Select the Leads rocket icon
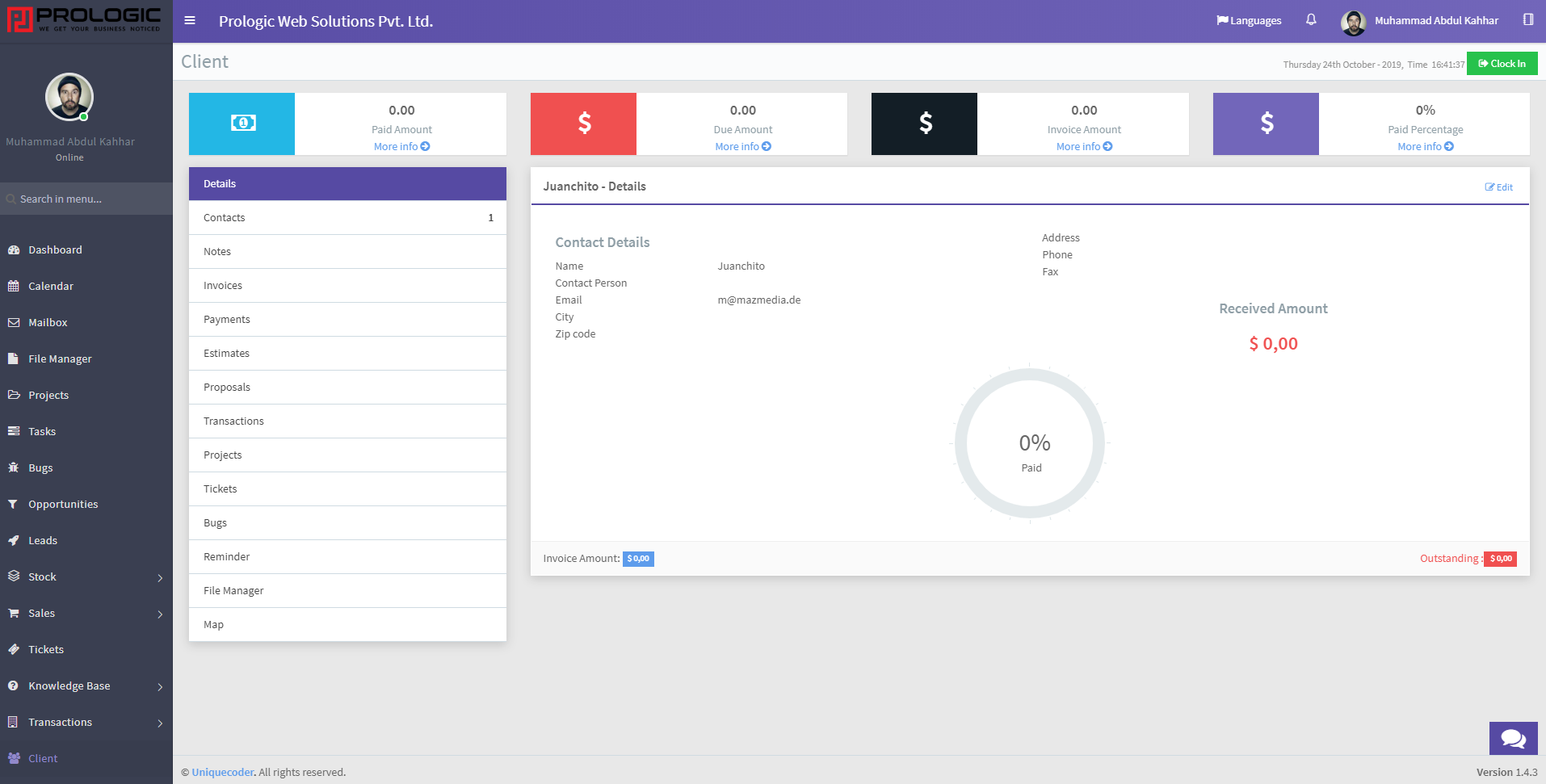The image size is (1546, 784). [14, 541]
